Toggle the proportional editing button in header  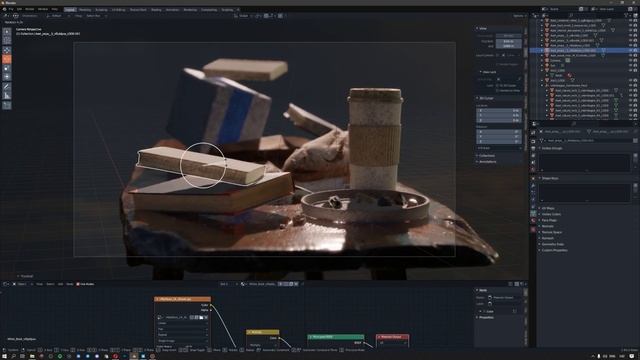coord(280,16)
